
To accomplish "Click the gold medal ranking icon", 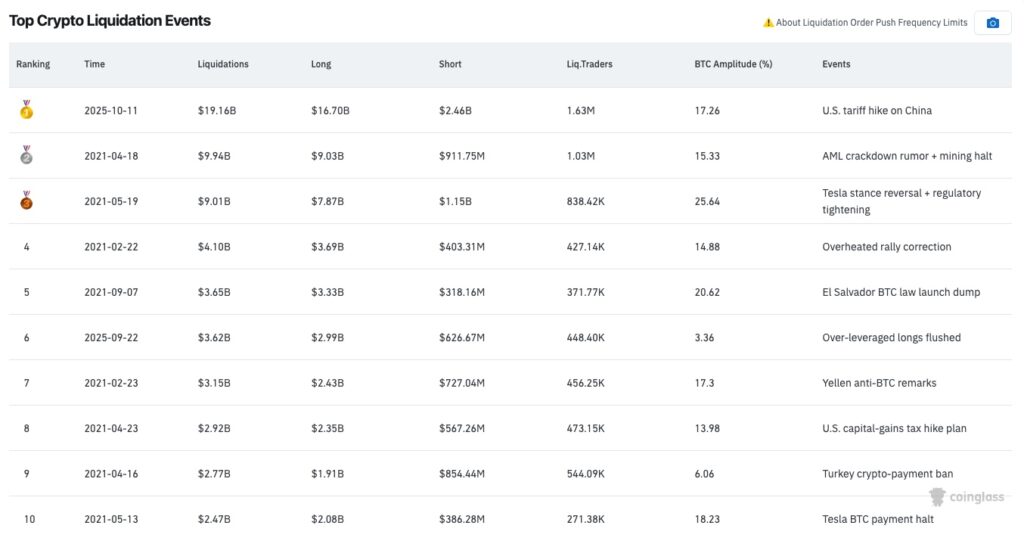I will click(x=26, y=110).
